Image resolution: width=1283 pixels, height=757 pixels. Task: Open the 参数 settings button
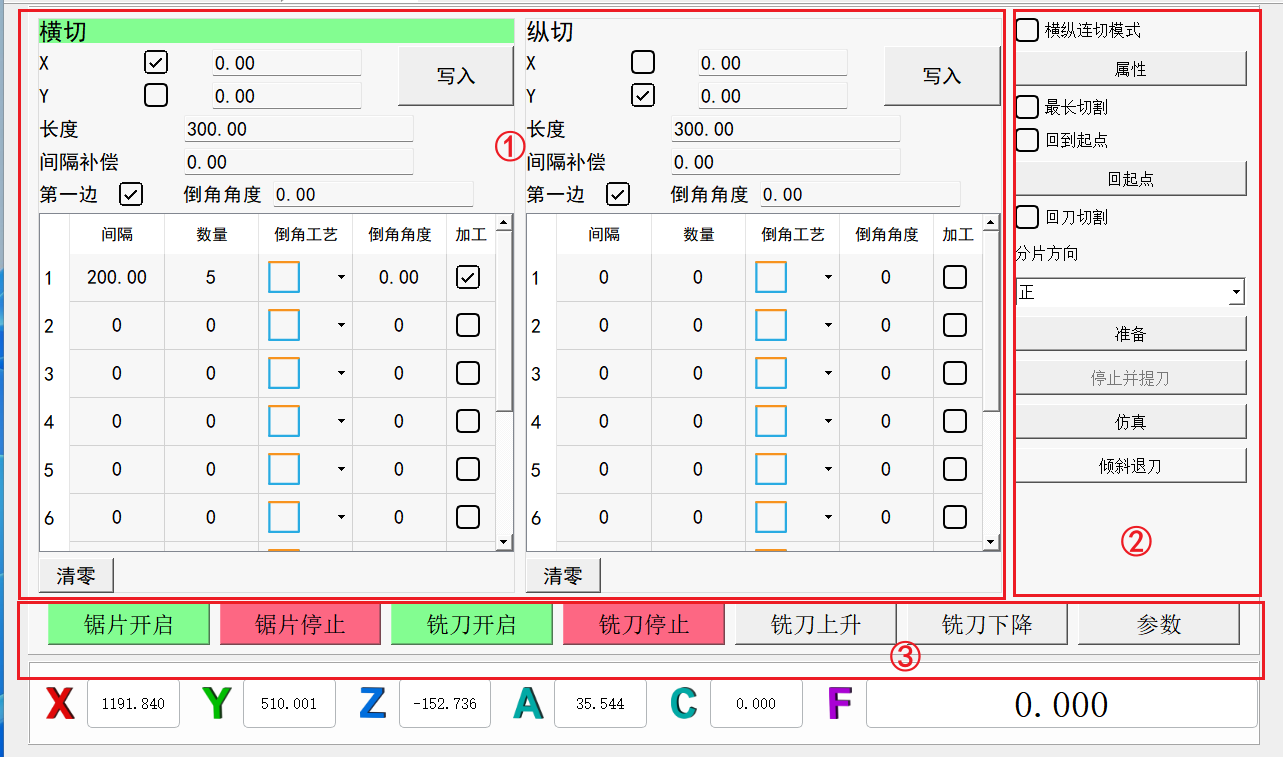[1158, 625]
